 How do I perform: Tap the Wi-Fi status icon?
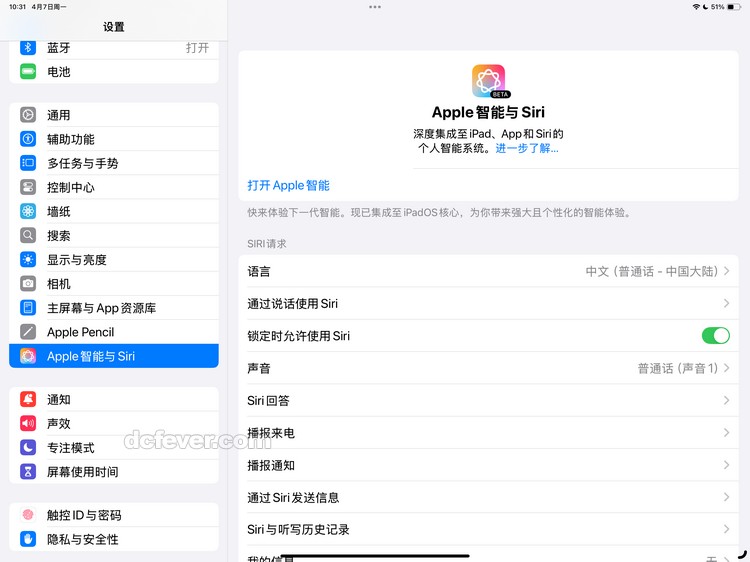point(696,7)
